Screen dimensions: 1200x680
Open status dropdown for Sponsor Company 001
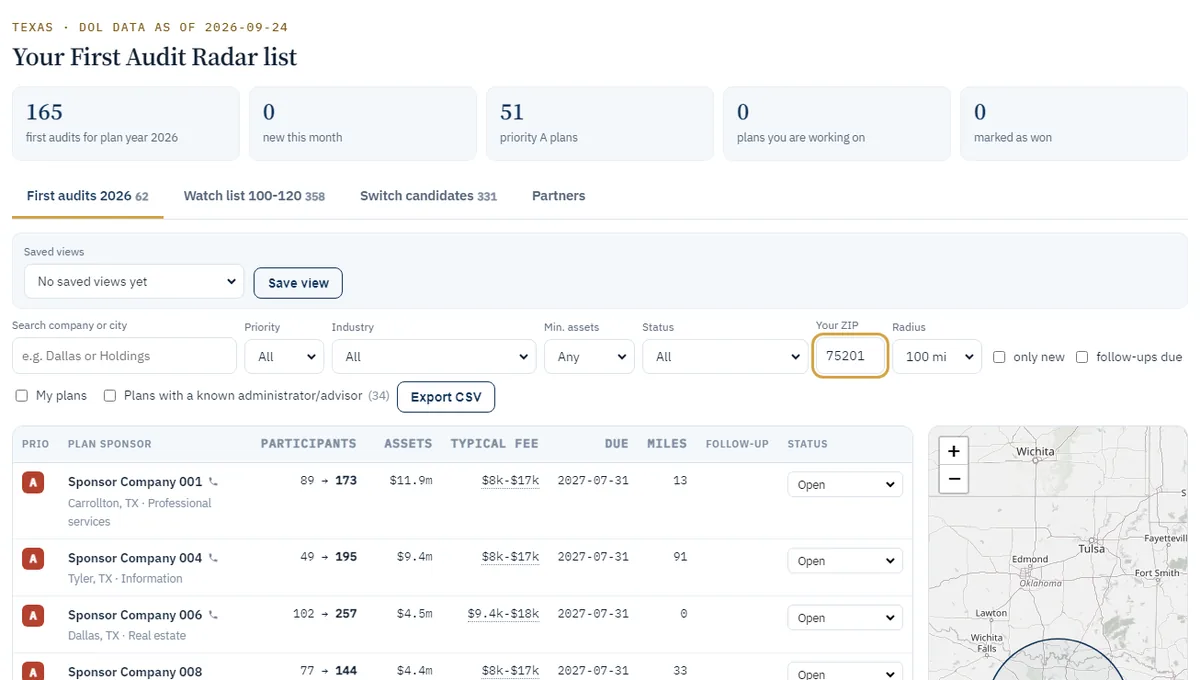tap(845, 484)
